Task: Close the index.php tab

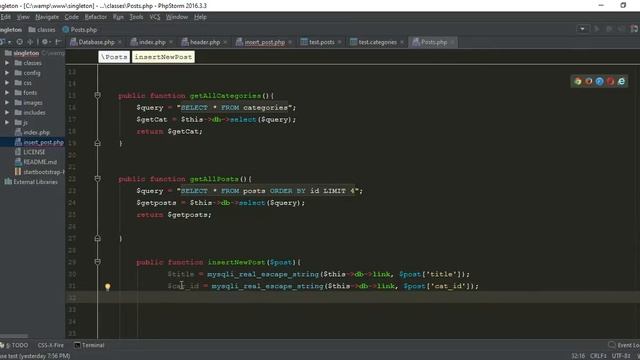Action: click(171, 42)
